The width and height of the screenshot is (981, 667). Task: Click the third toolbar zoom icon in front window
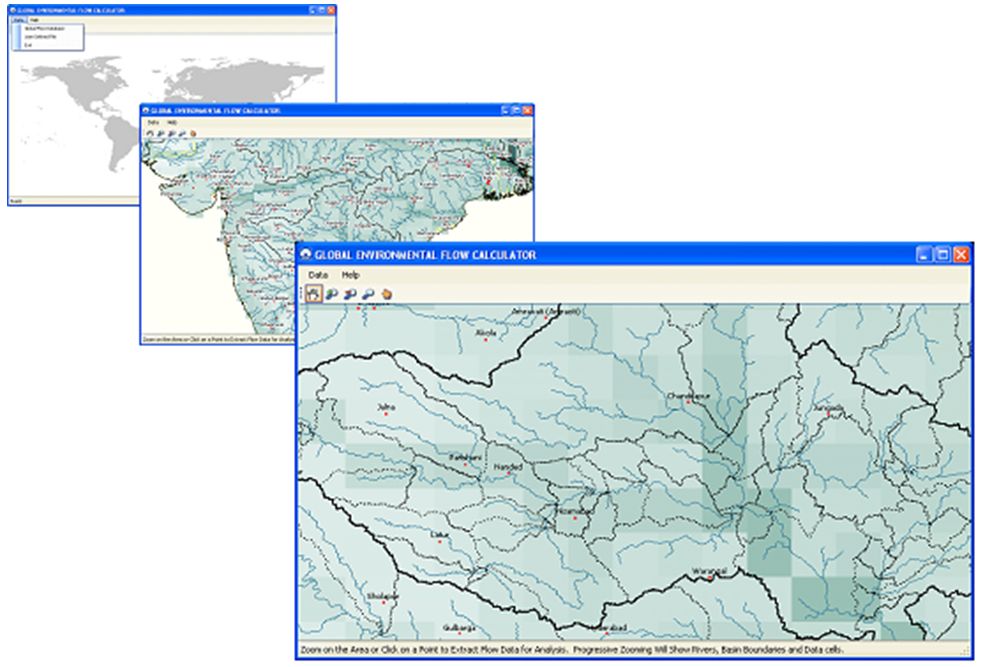coord(350,294)
